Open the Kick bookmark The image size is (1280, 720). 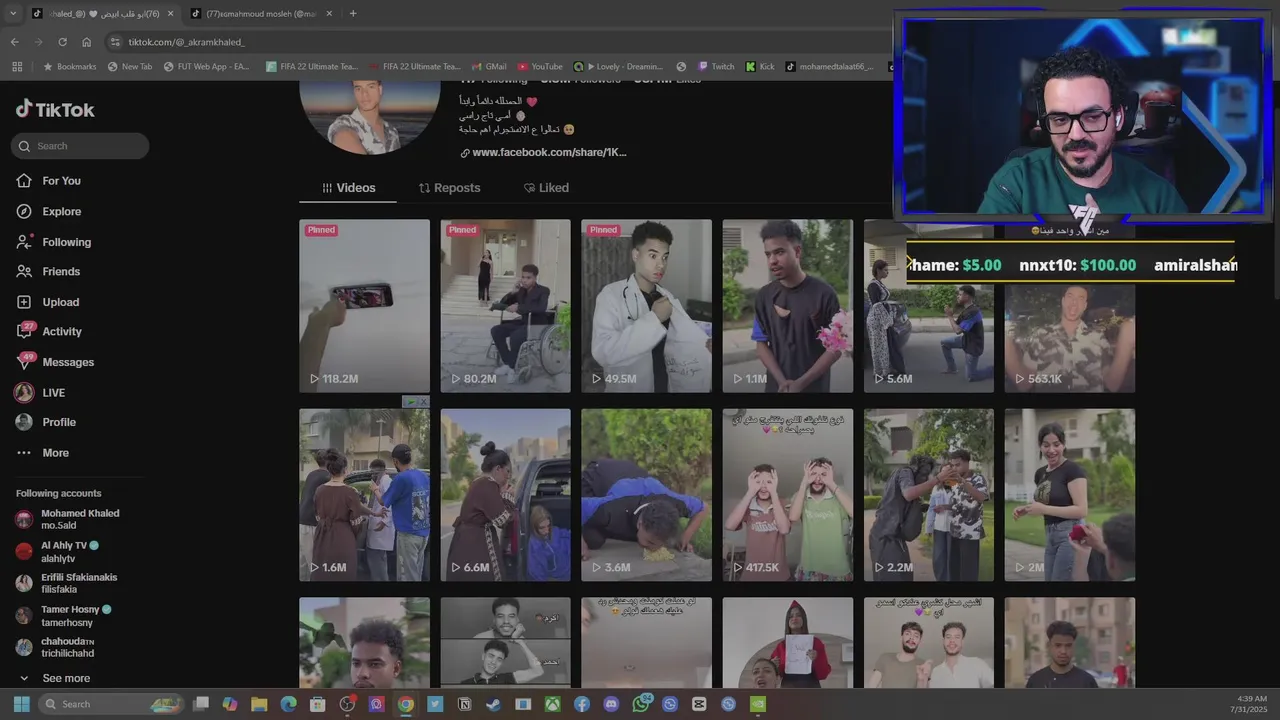[760, 67]
